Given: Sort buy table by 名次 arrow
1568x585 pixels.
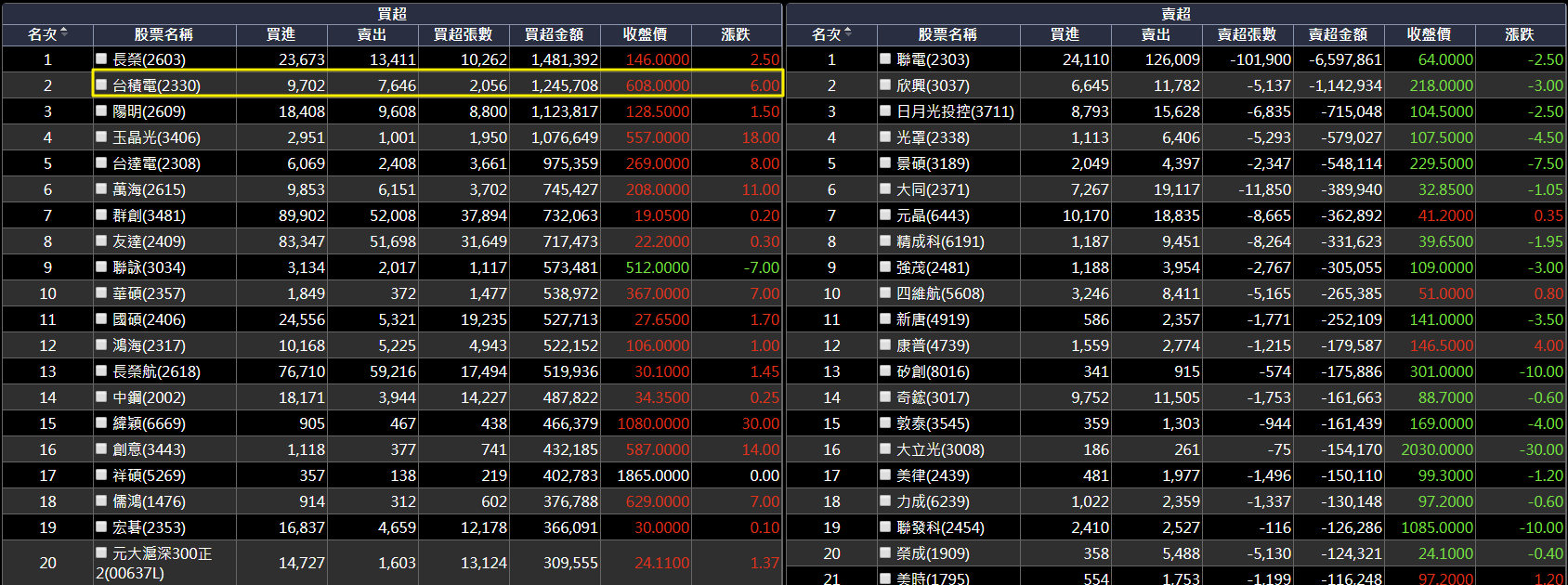Looking at the screenshot, I should click(63, 33).
